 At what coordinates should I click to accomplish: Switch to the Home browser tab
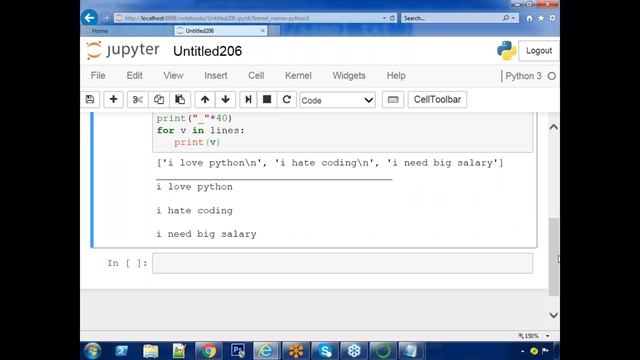click(127, 31)
